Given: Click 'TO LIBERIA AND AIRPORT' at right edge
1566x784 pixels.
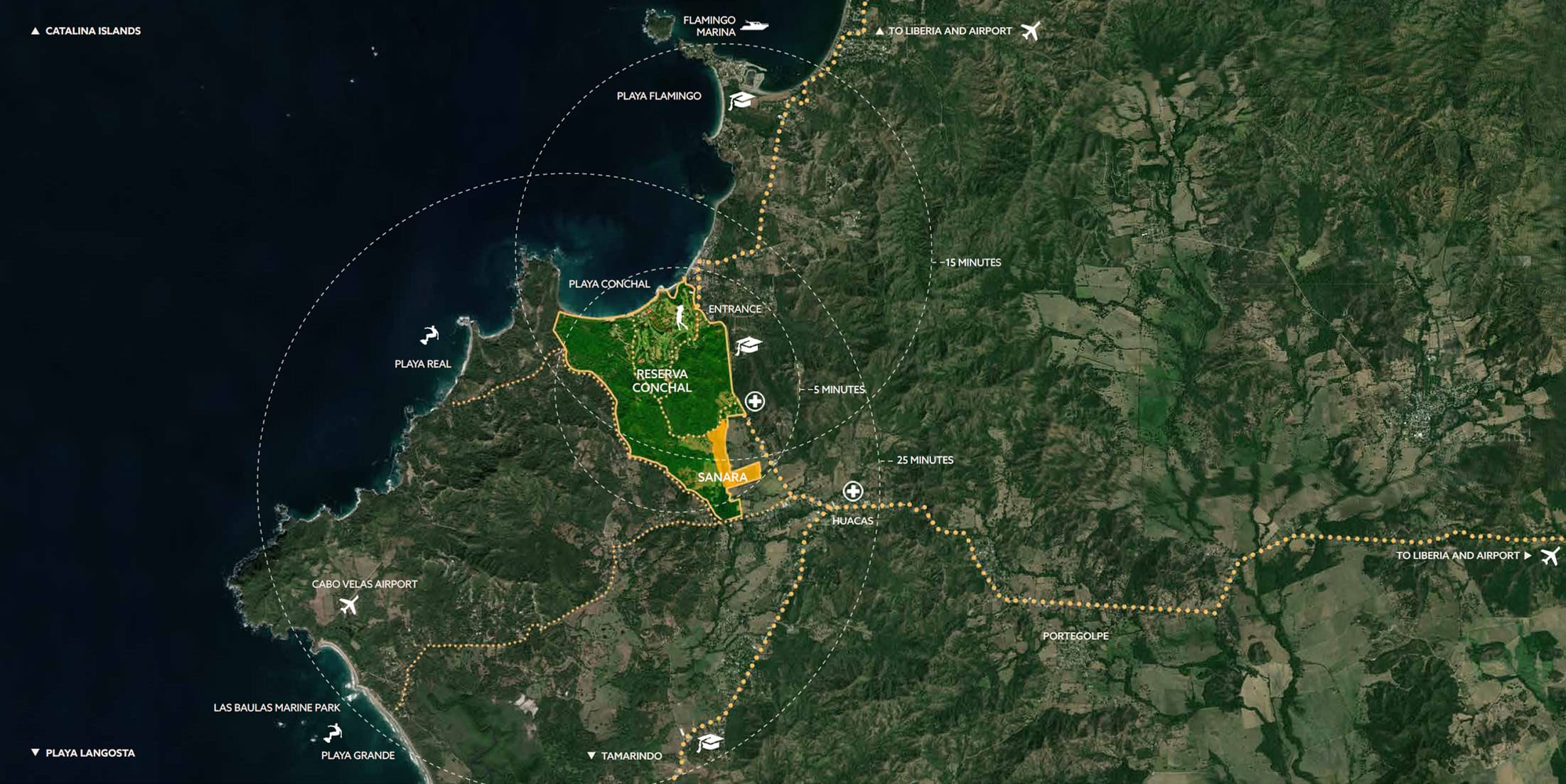Looking at the screenshot, I should click(1458, 555).
